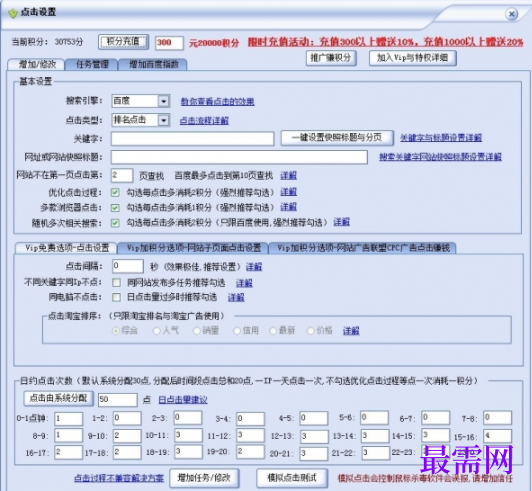Select the 最新 radio button

(273, 331)
